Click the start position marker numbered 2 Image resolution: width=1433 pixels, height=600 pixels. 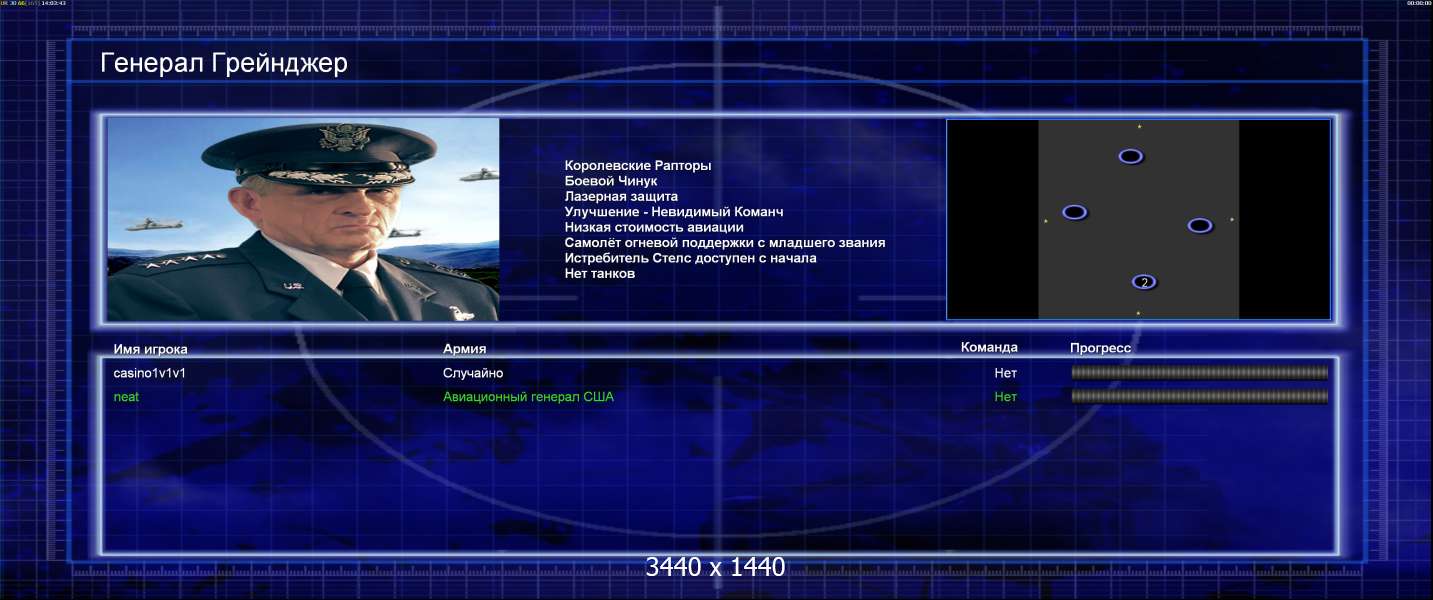point(1144,282)
